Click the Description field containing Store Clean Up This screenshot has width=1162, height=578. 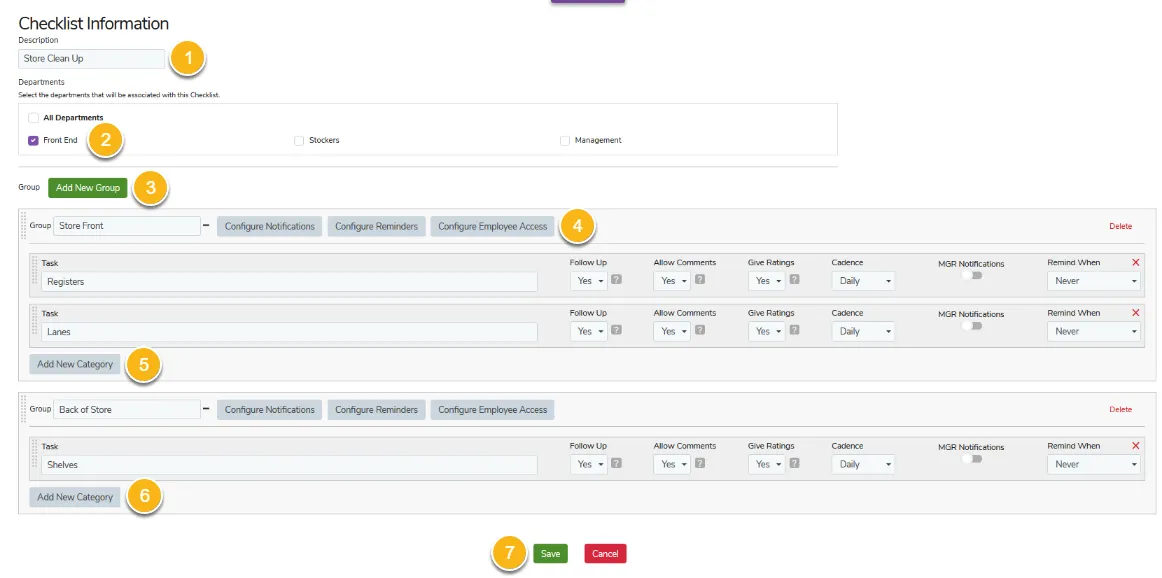92,59
